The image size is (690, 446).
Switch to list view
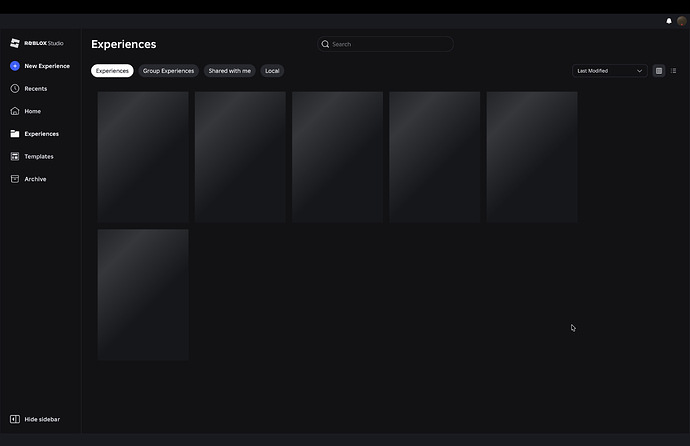673,71
